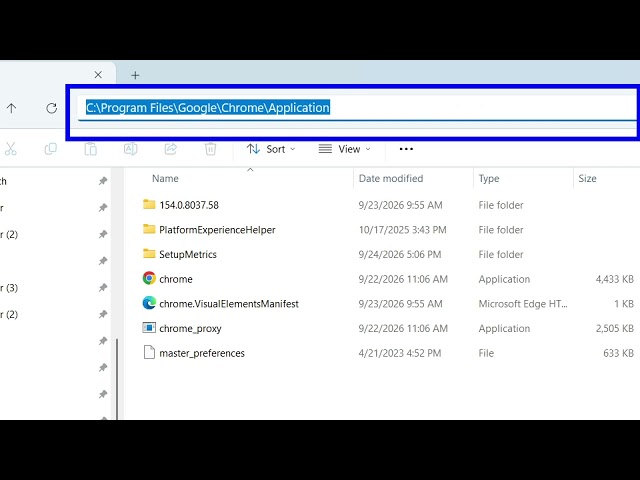Close the current Explorer tab
This screenshot has width=640, height=480.
pos(98,75)
